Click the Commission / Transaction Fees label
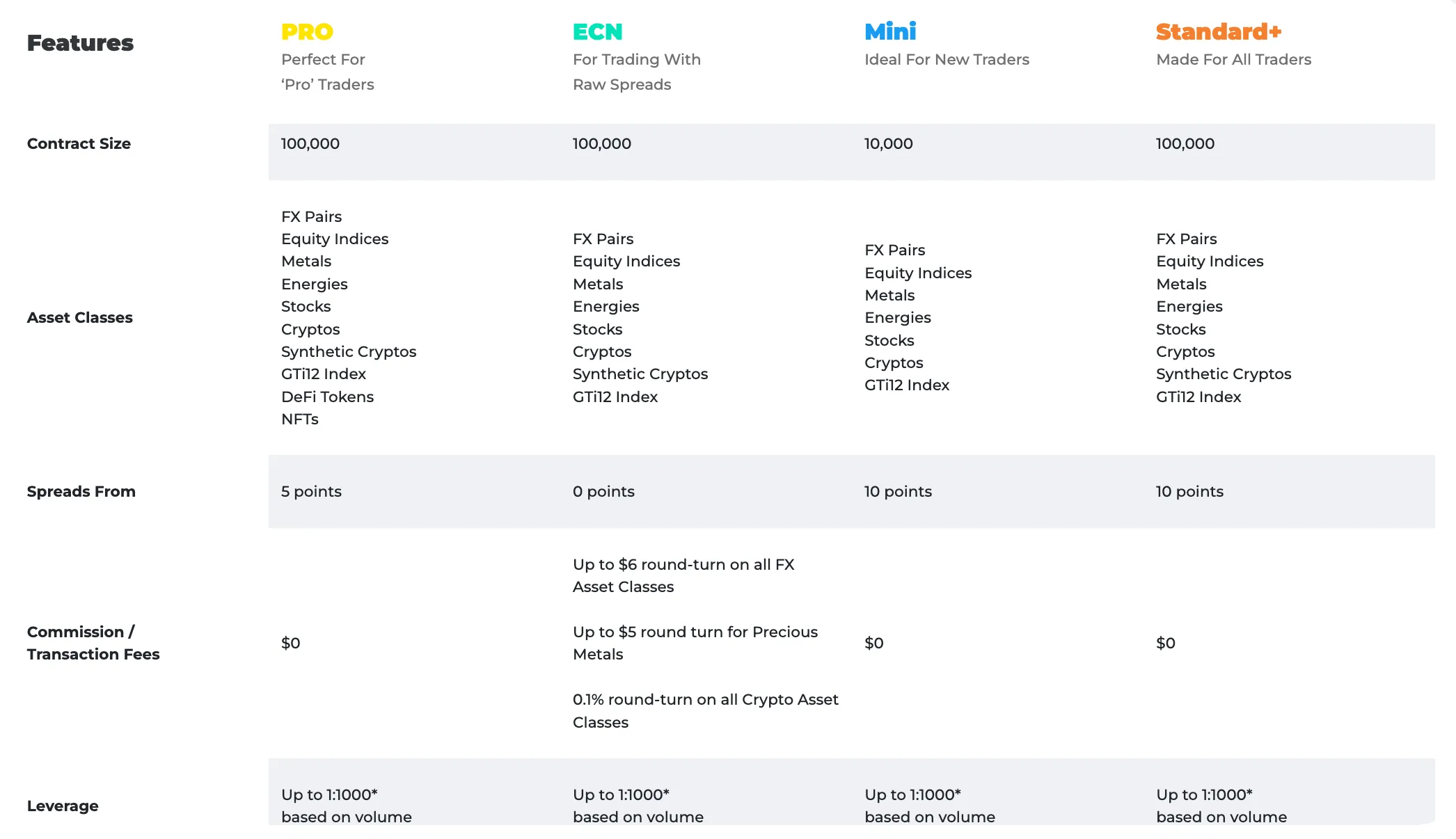Viewport: 1456px width, 839px height. point(93,643)
